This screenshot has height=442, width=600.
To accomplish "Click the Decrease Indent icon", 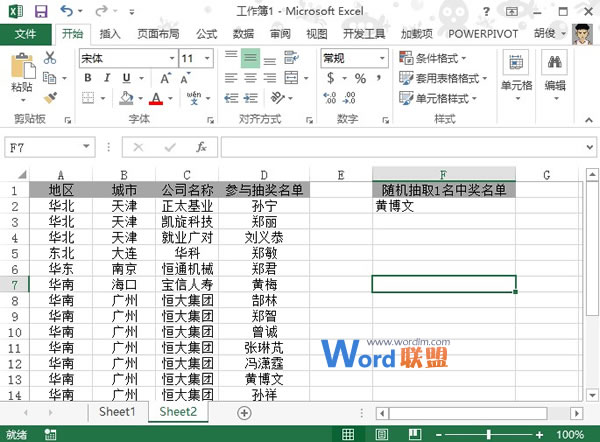I will point(231,98).
